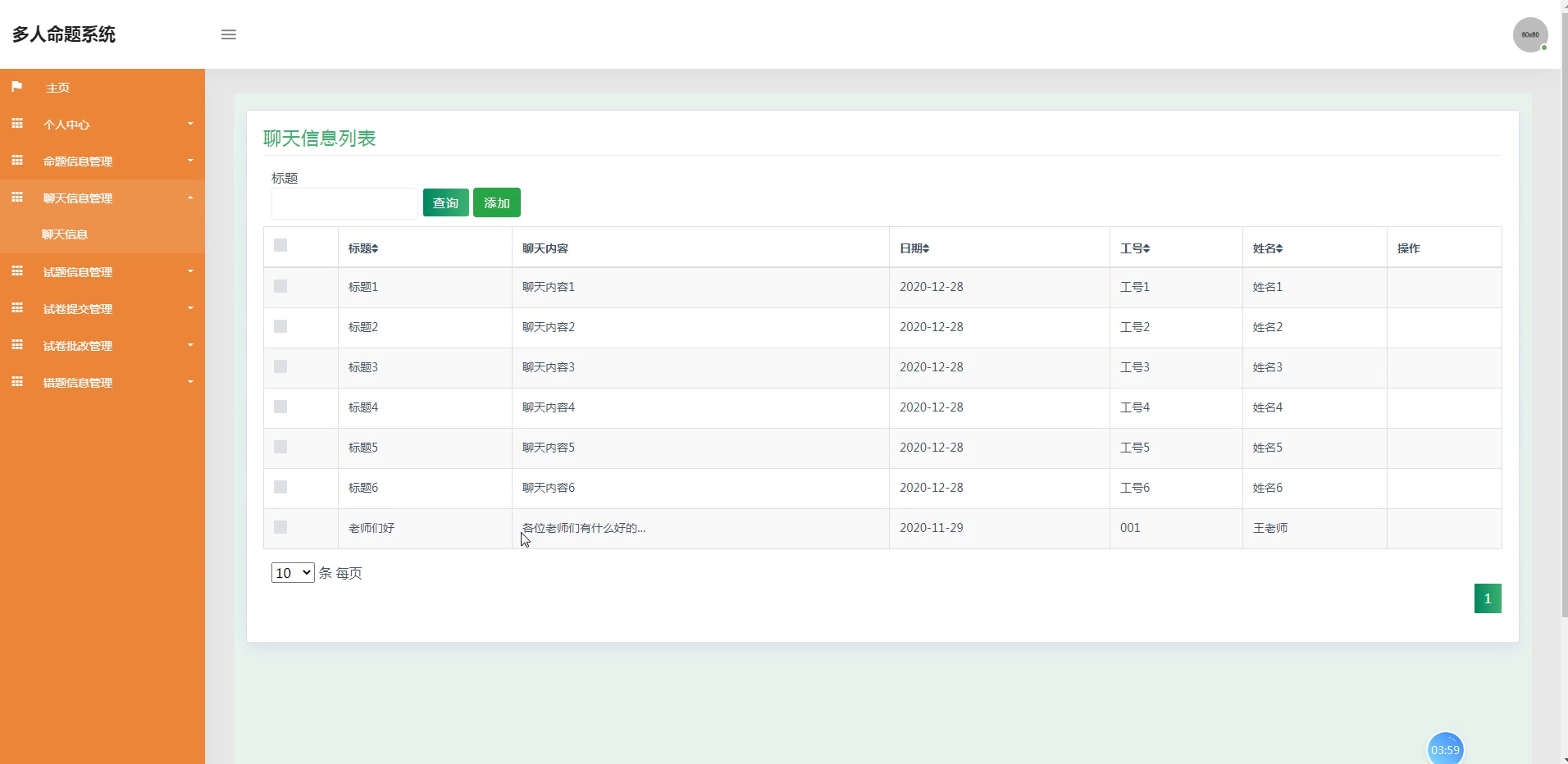Check the checkbox for row 标题5
This screenshot has height=764, width=1568.
pyautogui.click(x=280, y=447)
